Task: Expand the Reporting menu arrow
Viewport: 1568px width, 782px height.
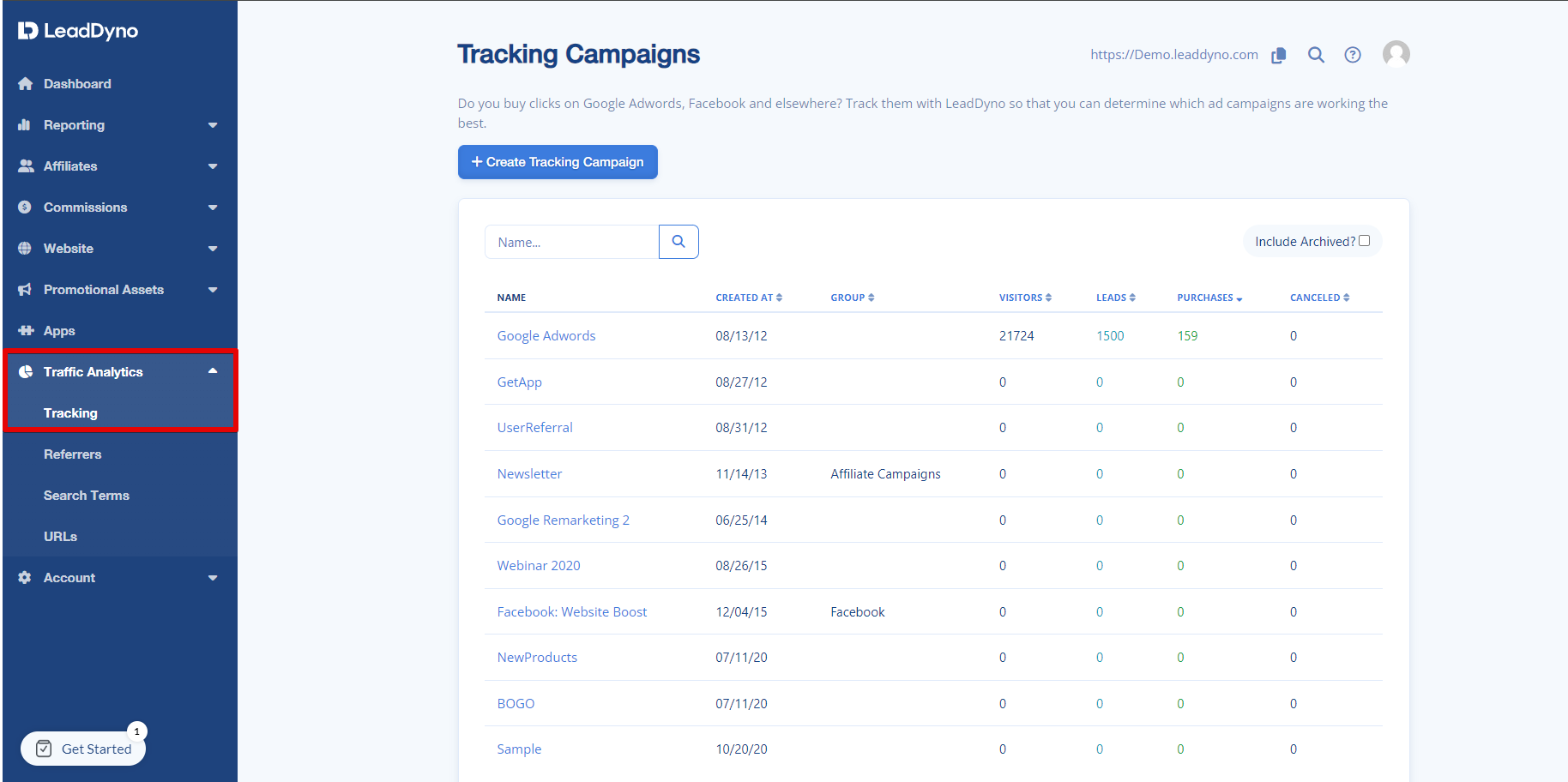Action: coord(213,125)
